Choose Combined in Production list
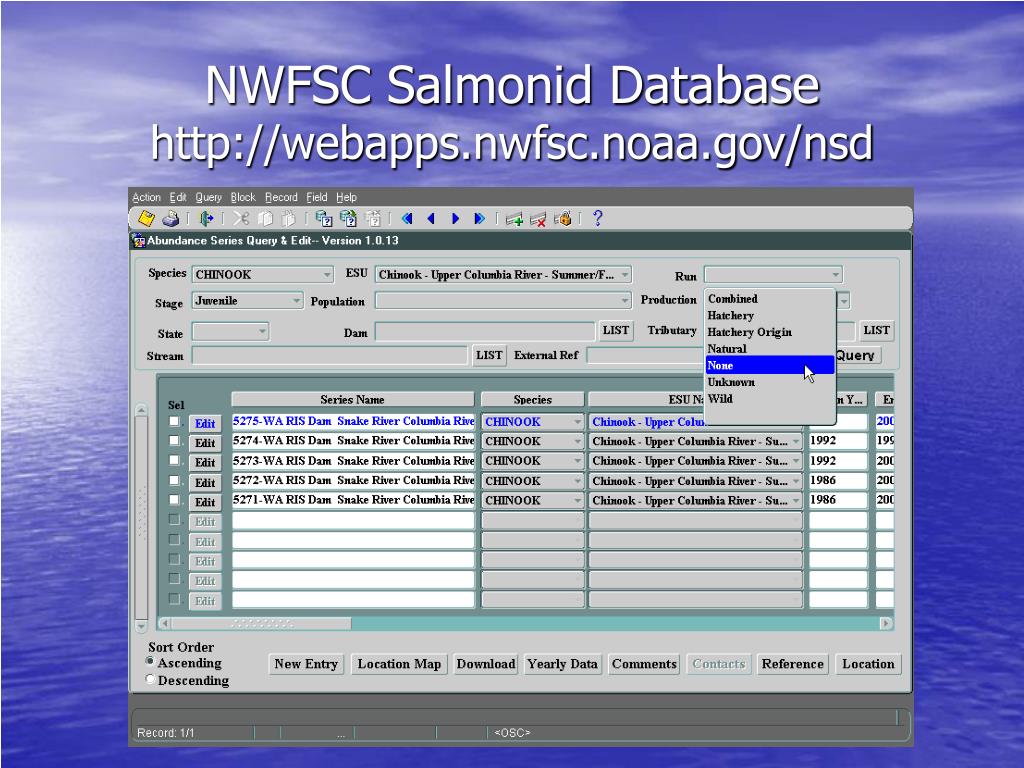1024x768 pixels. 769,298
